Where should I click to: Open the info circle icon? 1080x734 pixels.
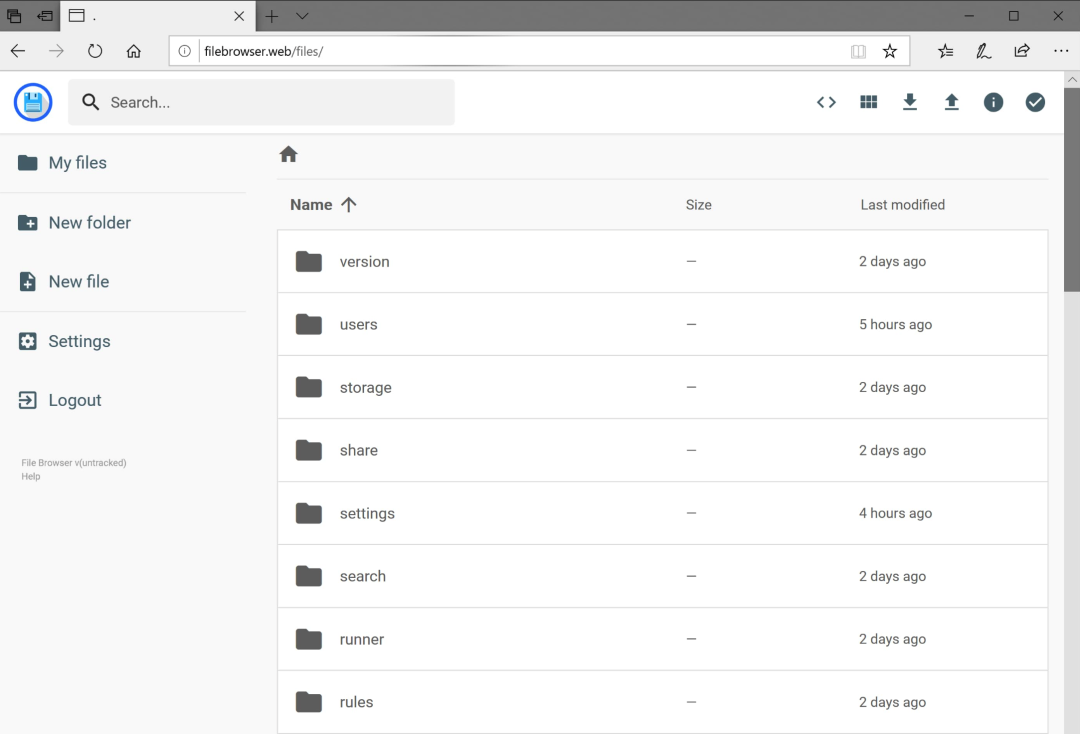click(993, 102)
